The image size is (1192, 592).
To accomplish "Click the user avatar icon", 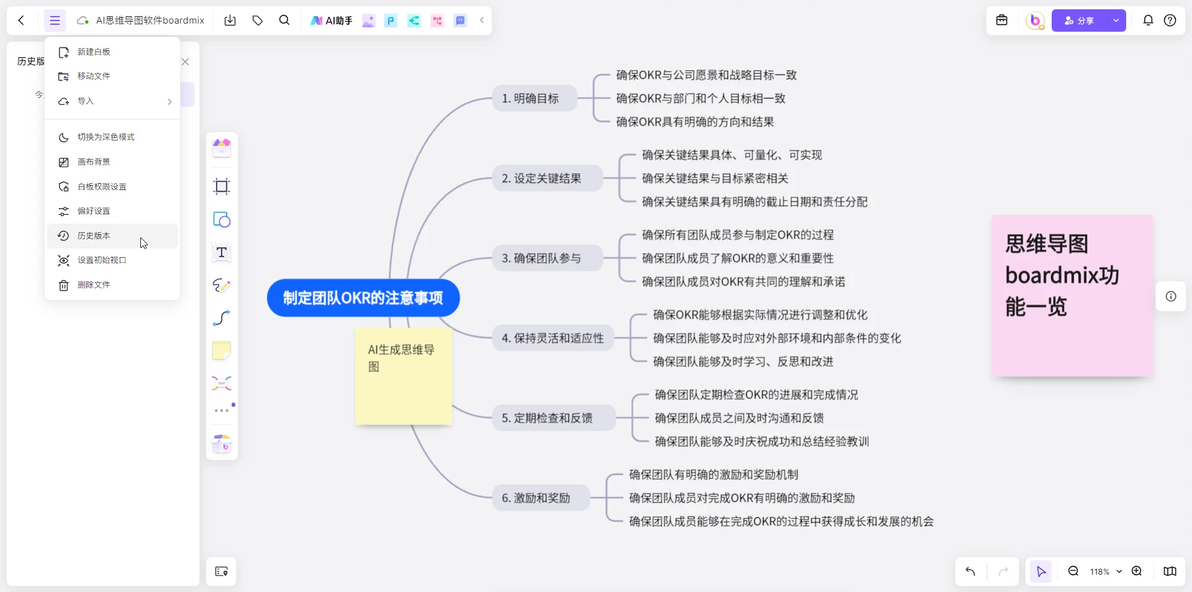I will [1035, 21].
